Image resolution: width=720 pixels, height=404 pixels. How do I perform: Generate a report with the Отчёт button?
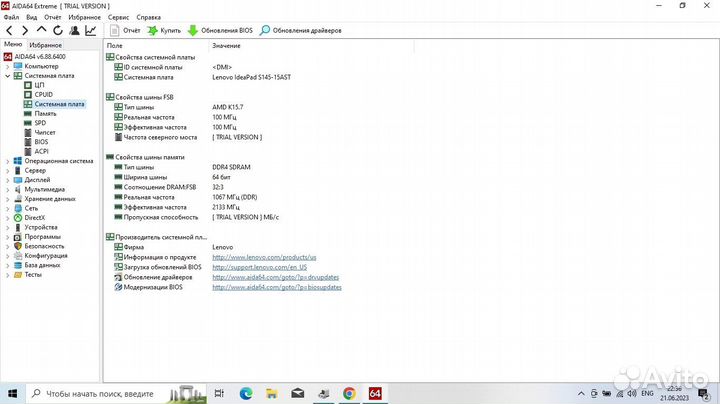[x=125, y=30]
